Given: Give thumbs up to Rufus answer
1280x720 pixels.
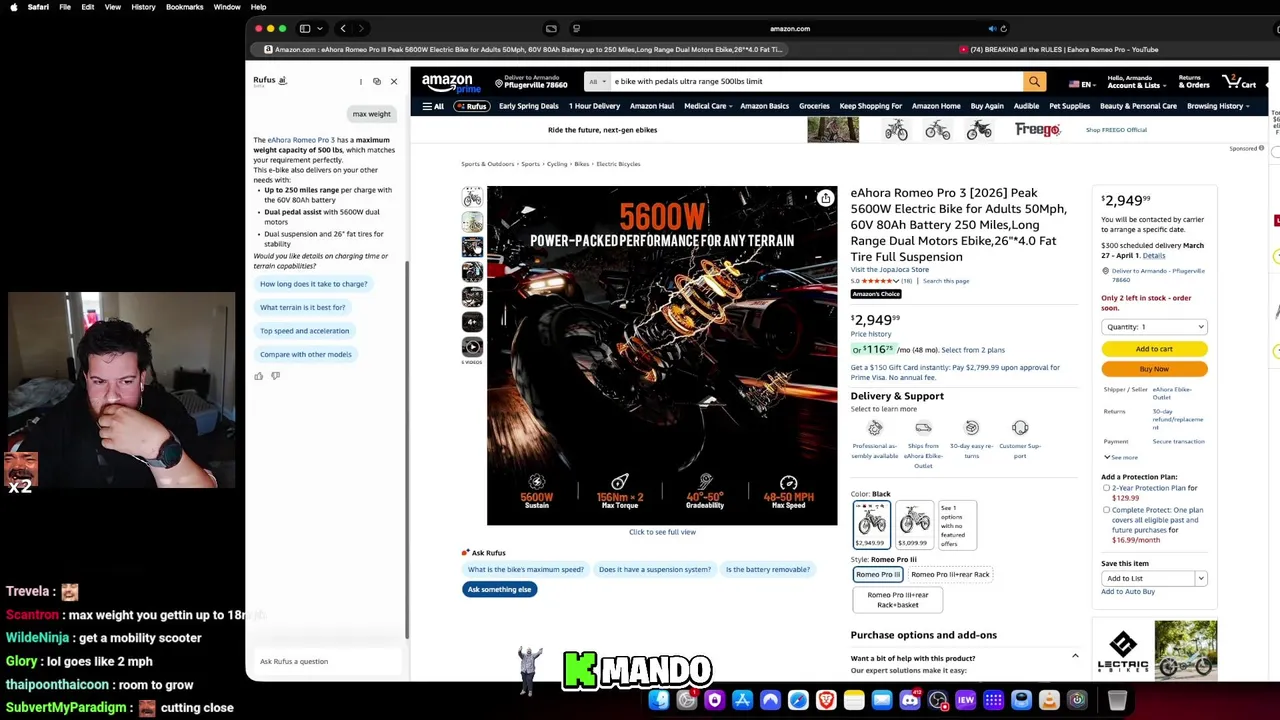Looking at the screenshot, I should coord(259,376).
